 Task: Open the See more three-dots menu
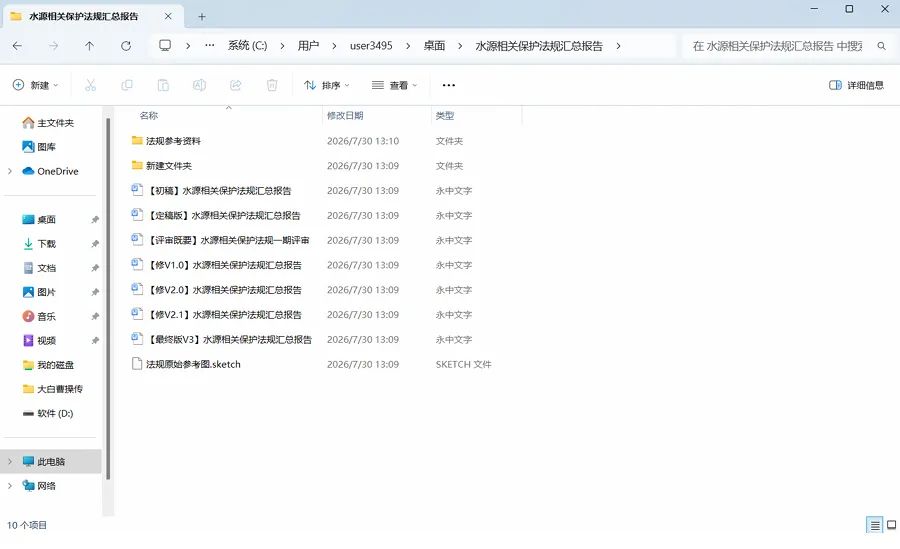(449, 85)
